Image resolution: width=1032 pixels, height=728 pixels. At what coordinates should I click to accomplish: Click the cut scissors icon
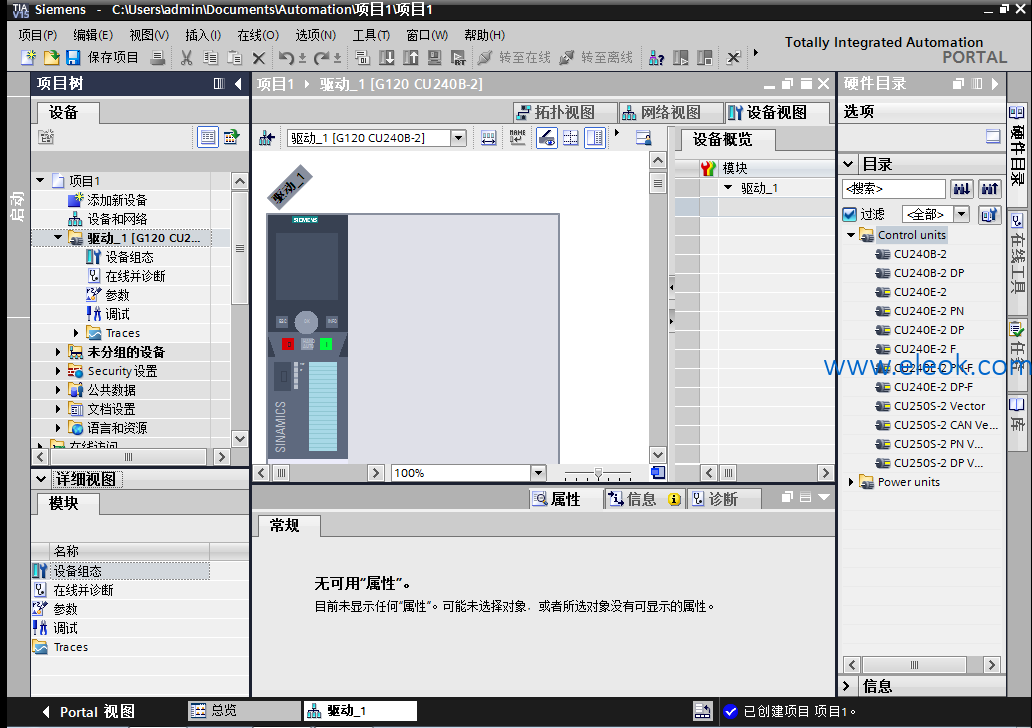(x=187, y=58)
